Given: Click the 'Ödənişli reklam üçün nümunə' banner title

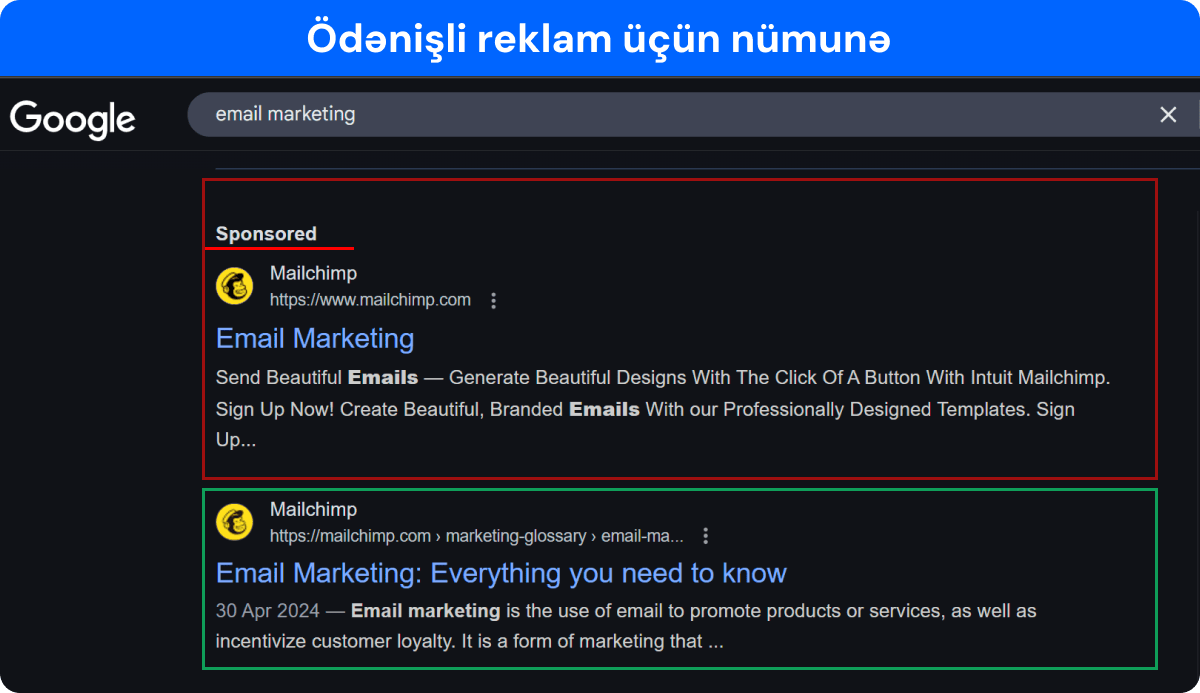Looking at the screenshot, I should point(598,39).
